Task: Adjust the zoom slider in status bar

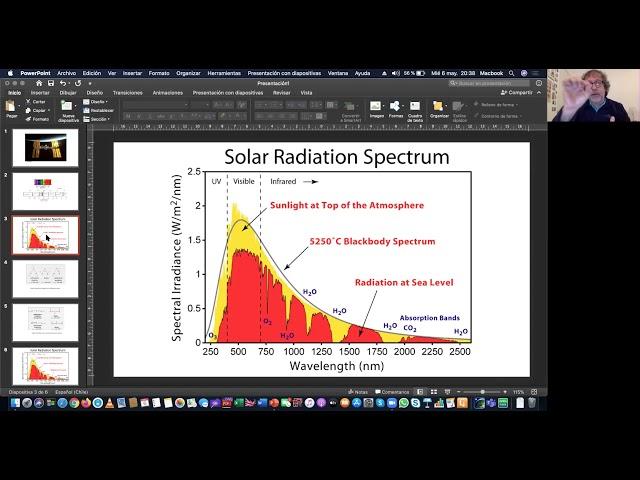Action: [x=482, y=392]
